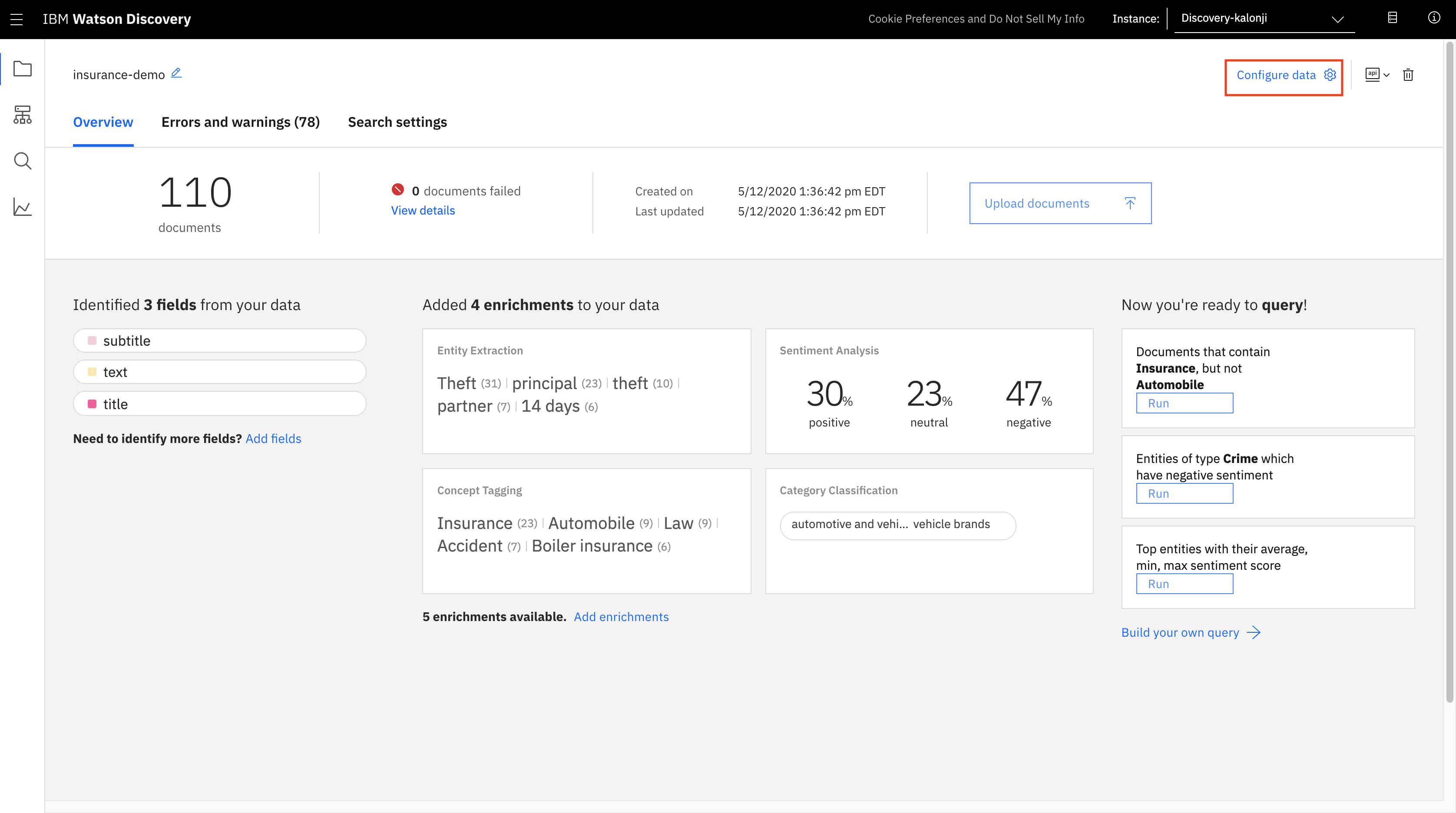Open the search query icon in sidebar
Screen dimensions: 1456x813
(x=22, y=161)
